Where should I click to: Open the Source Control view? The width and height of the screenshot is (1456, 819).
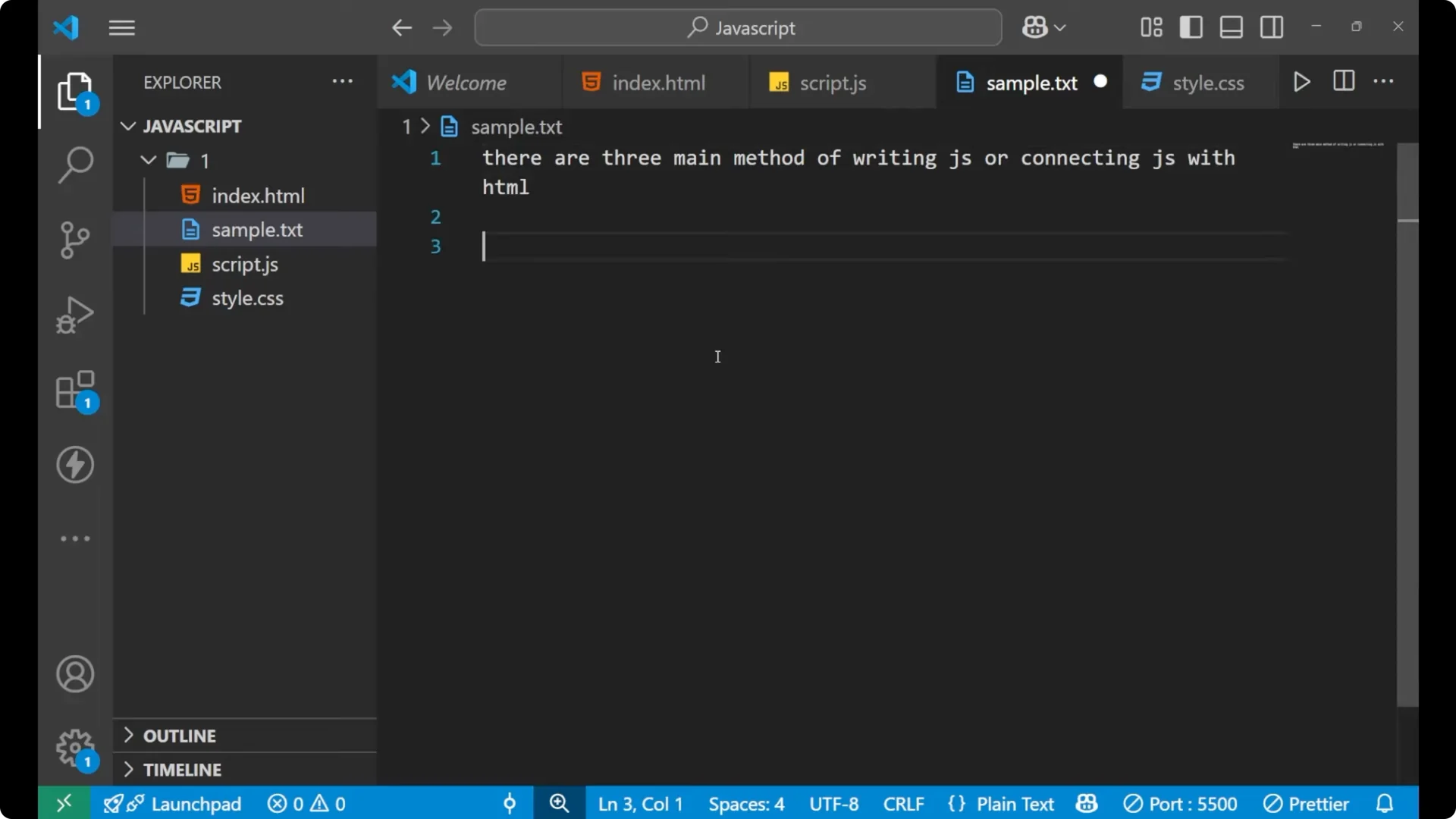click(74, 240)
